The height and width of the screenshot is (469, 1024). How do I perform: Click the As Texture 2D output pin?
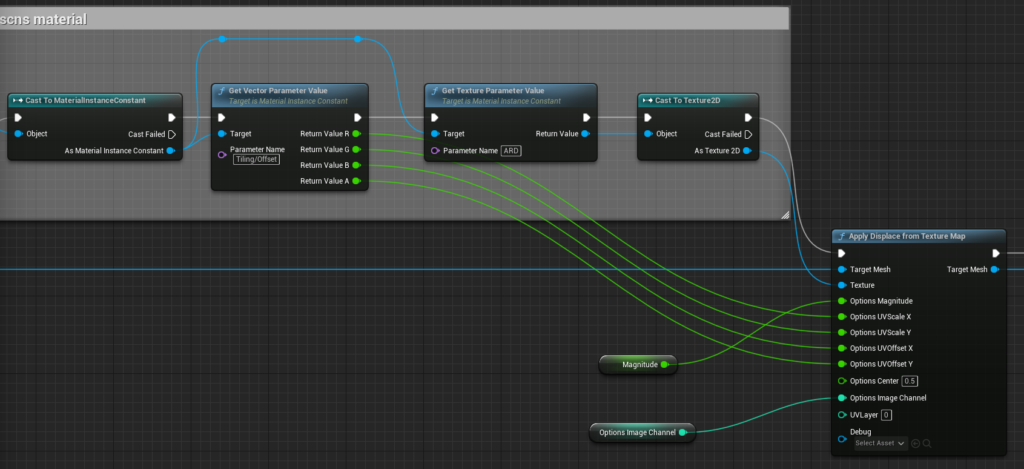click(747, 151)
